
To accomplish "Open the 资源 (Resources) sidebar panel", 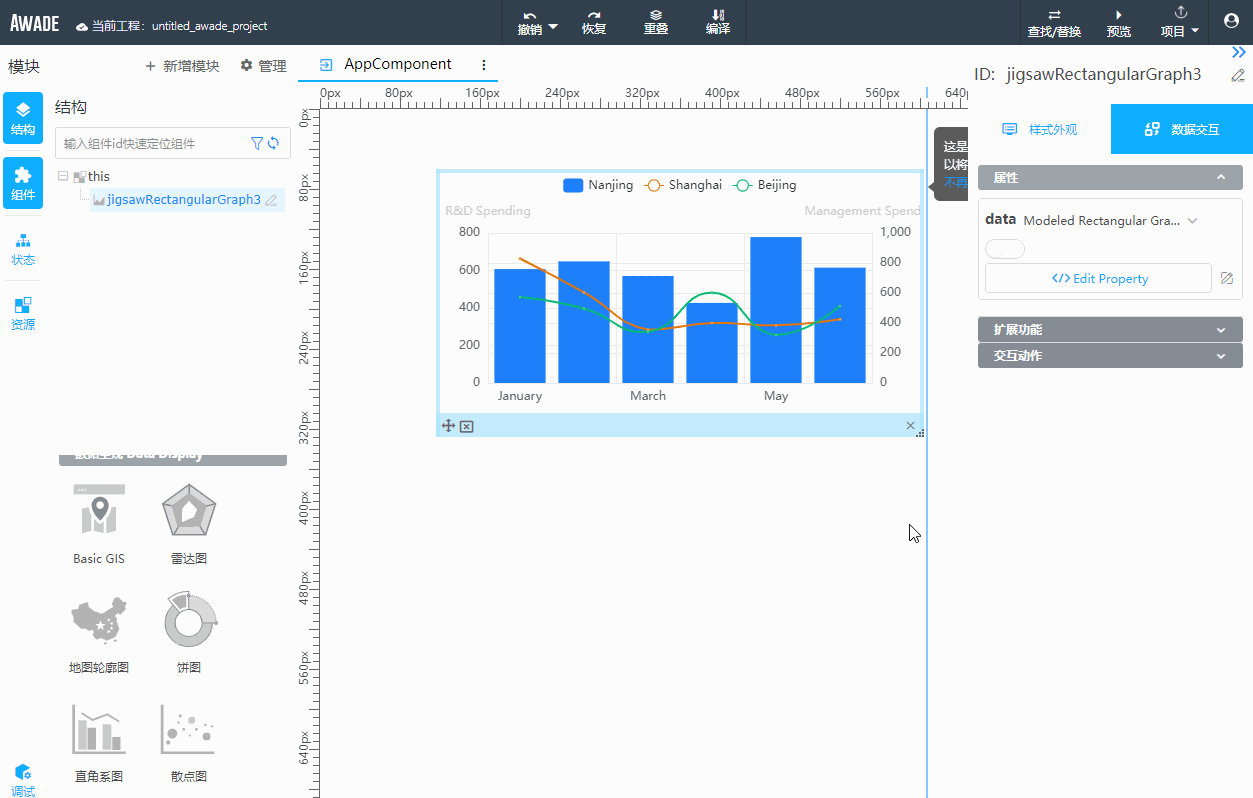I will [x=23, y=313].
